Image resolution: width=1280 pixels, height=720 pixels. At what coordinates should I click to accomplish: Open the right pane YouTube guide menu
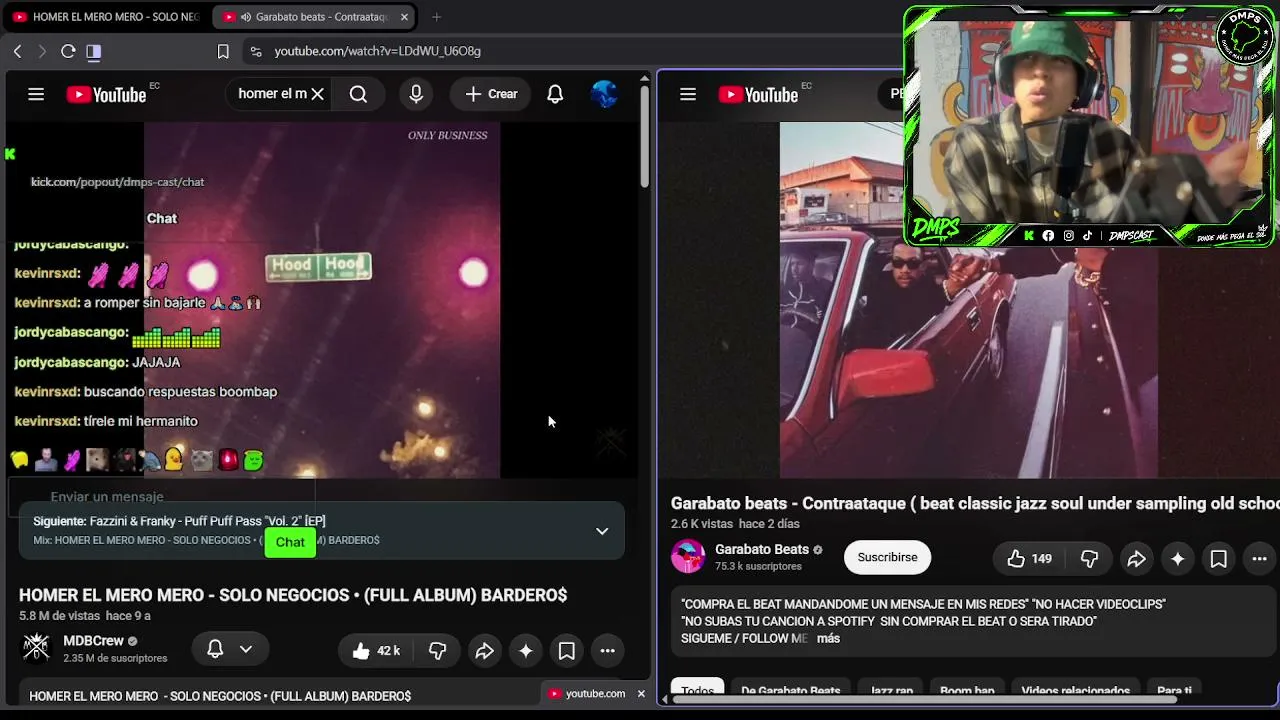click(x=688, y=94)
